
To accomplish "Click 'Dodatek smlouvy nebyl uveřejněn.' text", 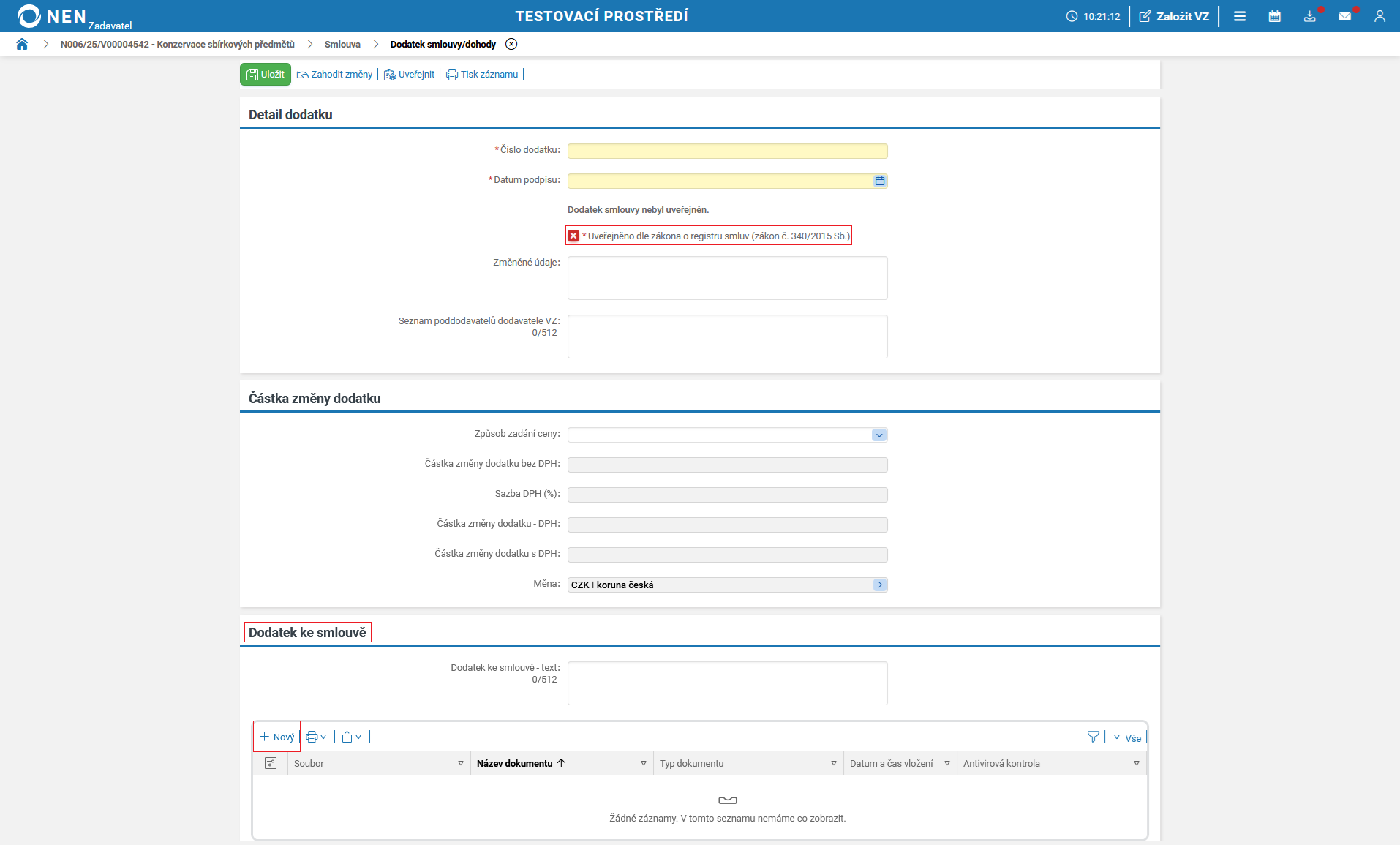I will coord(638,209).
